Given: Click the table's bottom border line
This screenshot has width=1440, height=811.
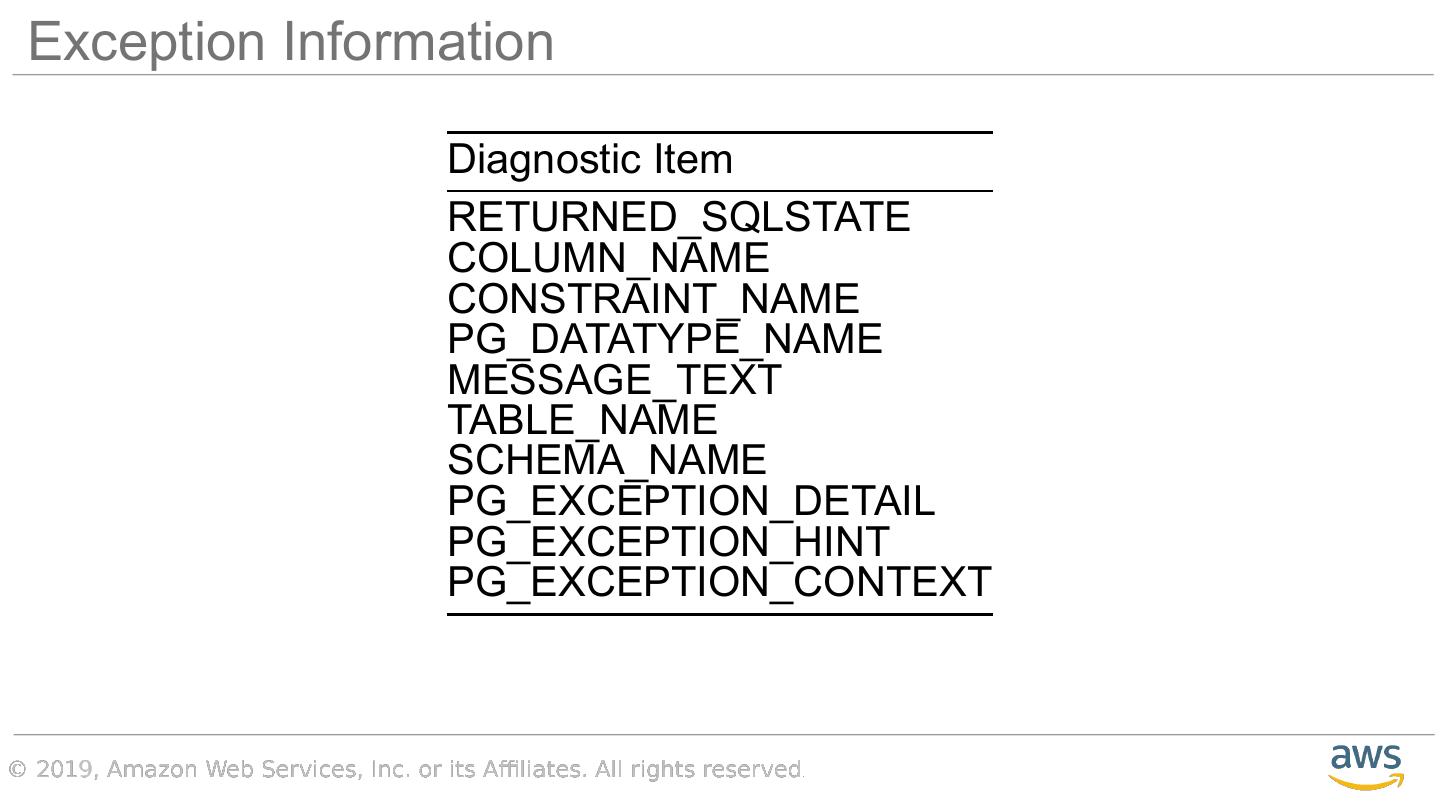Looking at the screenshot, I should coord(719,614).
